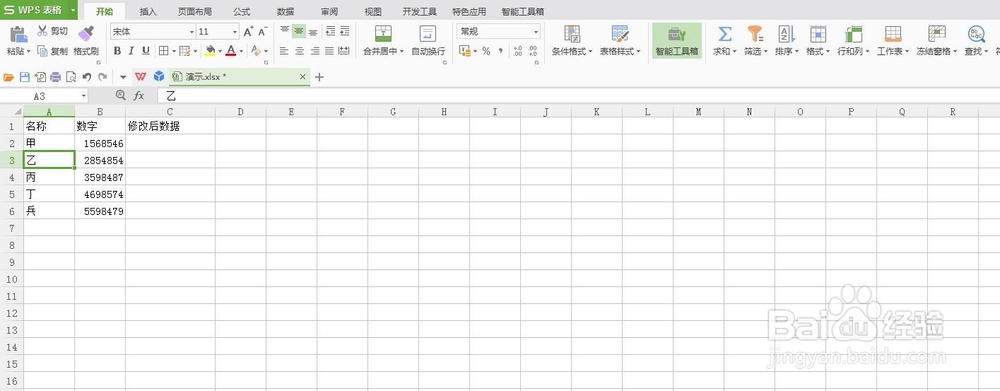Switch to the 数据 (Data) tab
This screenshot has width=1000, height=391.
click(286, 11)
